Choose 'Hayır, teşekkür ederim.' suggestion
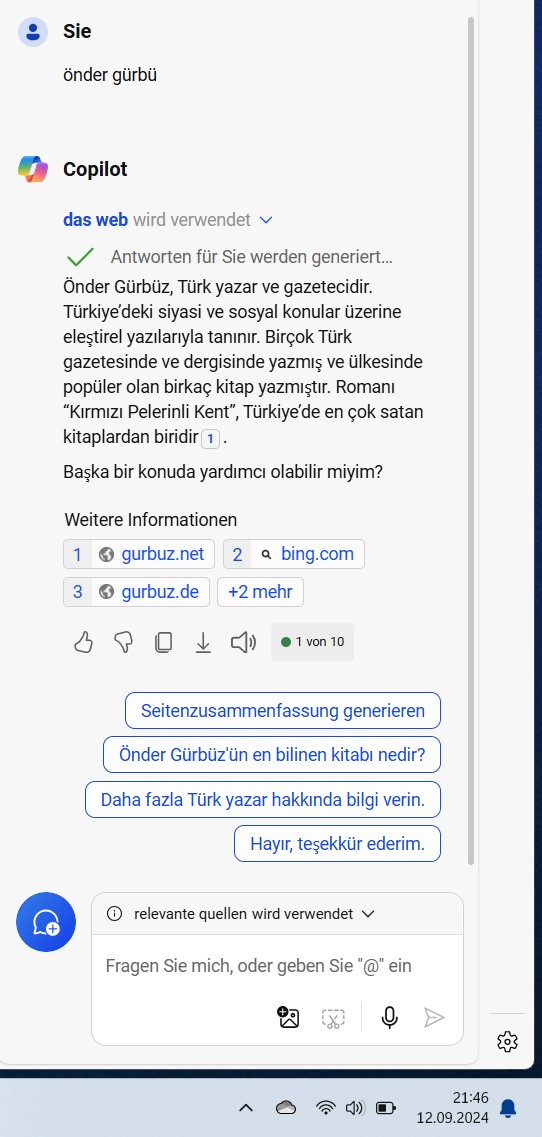 pos(337,843)
